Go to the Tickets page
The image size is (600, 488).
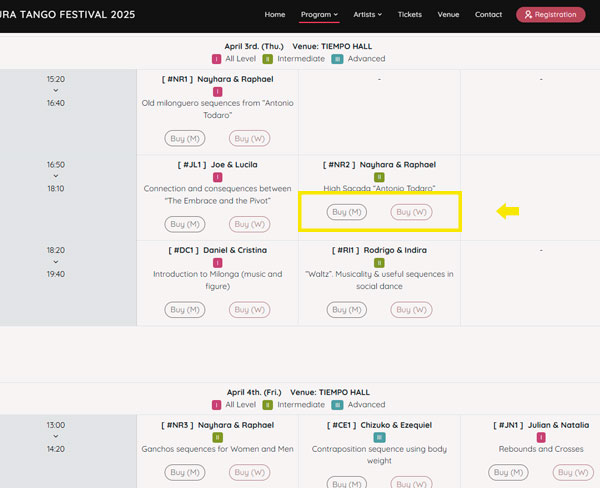point(409,15)
